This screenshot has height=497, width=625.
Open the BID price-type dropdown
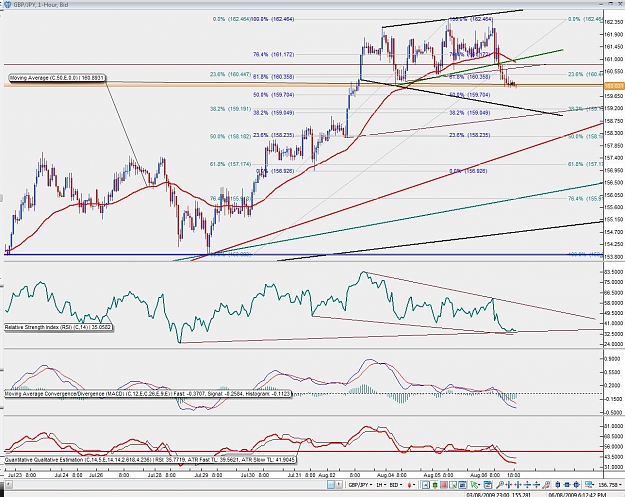(396, 485)
